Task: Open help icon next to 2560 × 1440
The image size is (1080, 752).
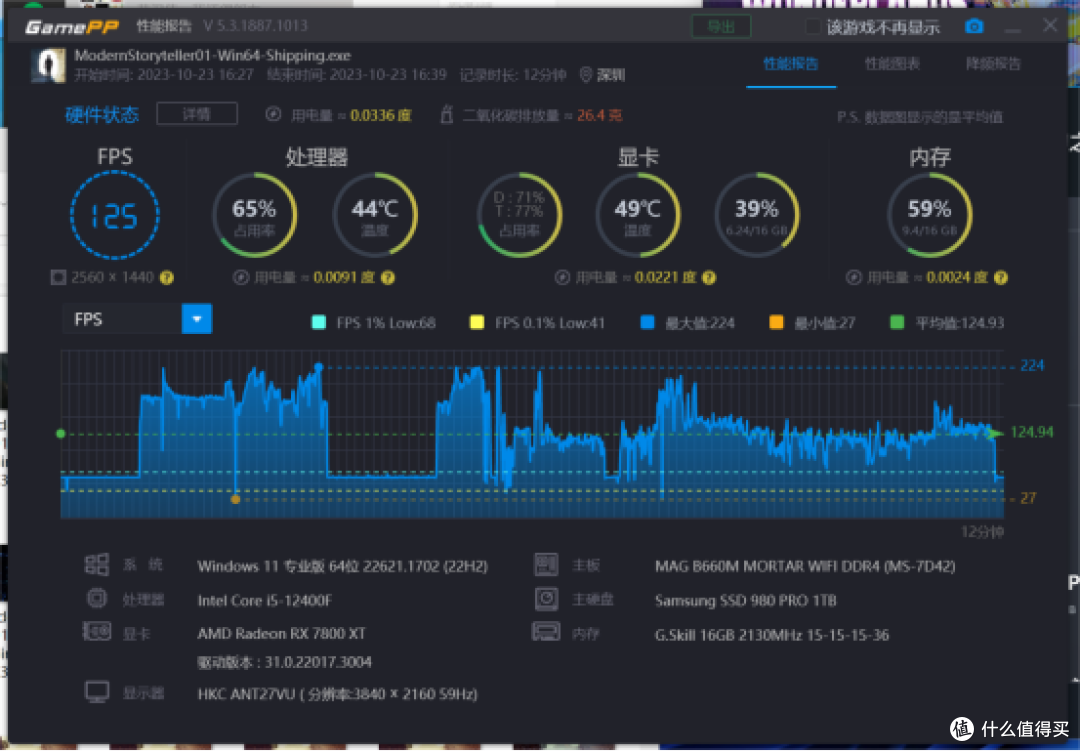Action: click(167, 278)
